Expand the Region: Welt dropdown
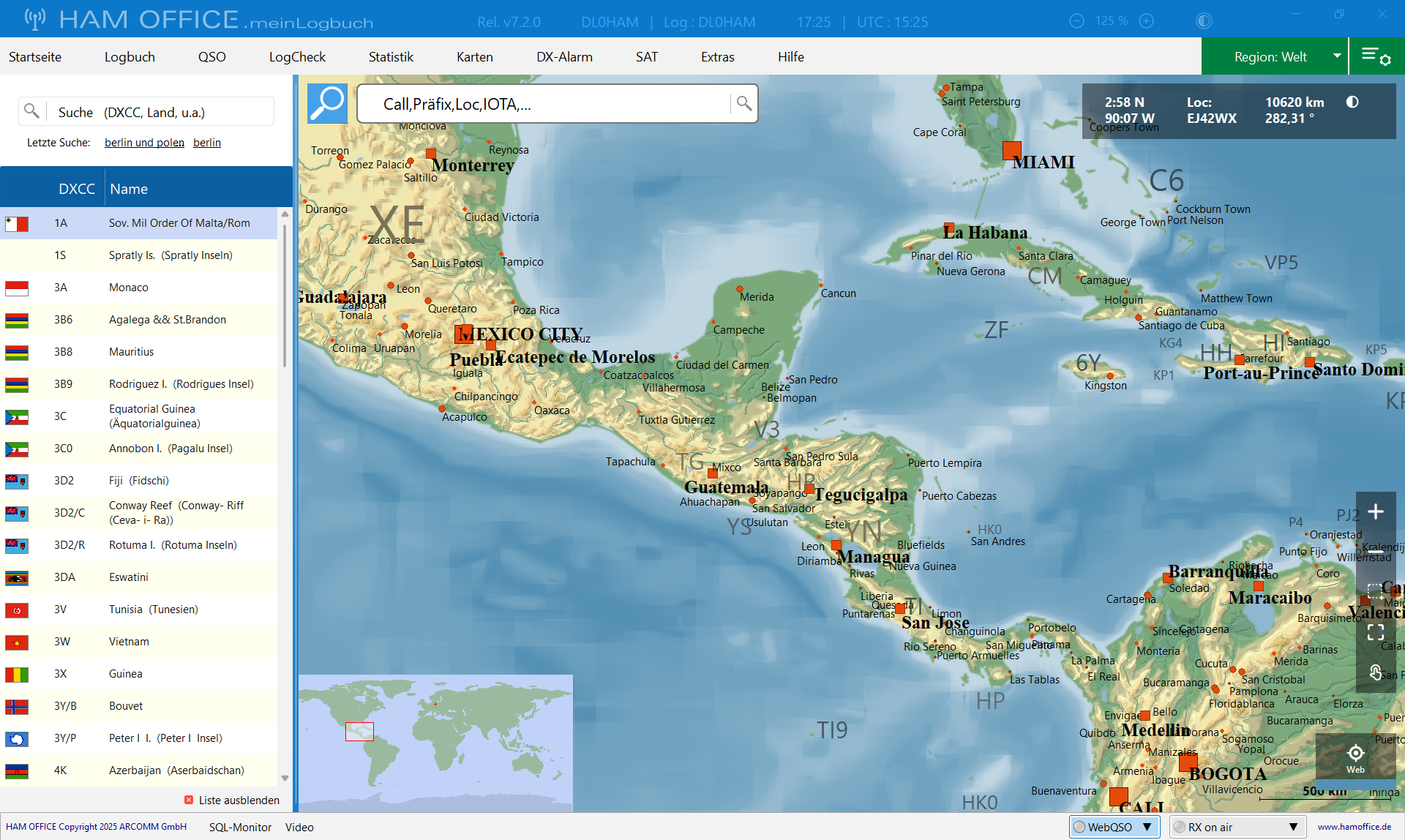 pos(1337,56)
